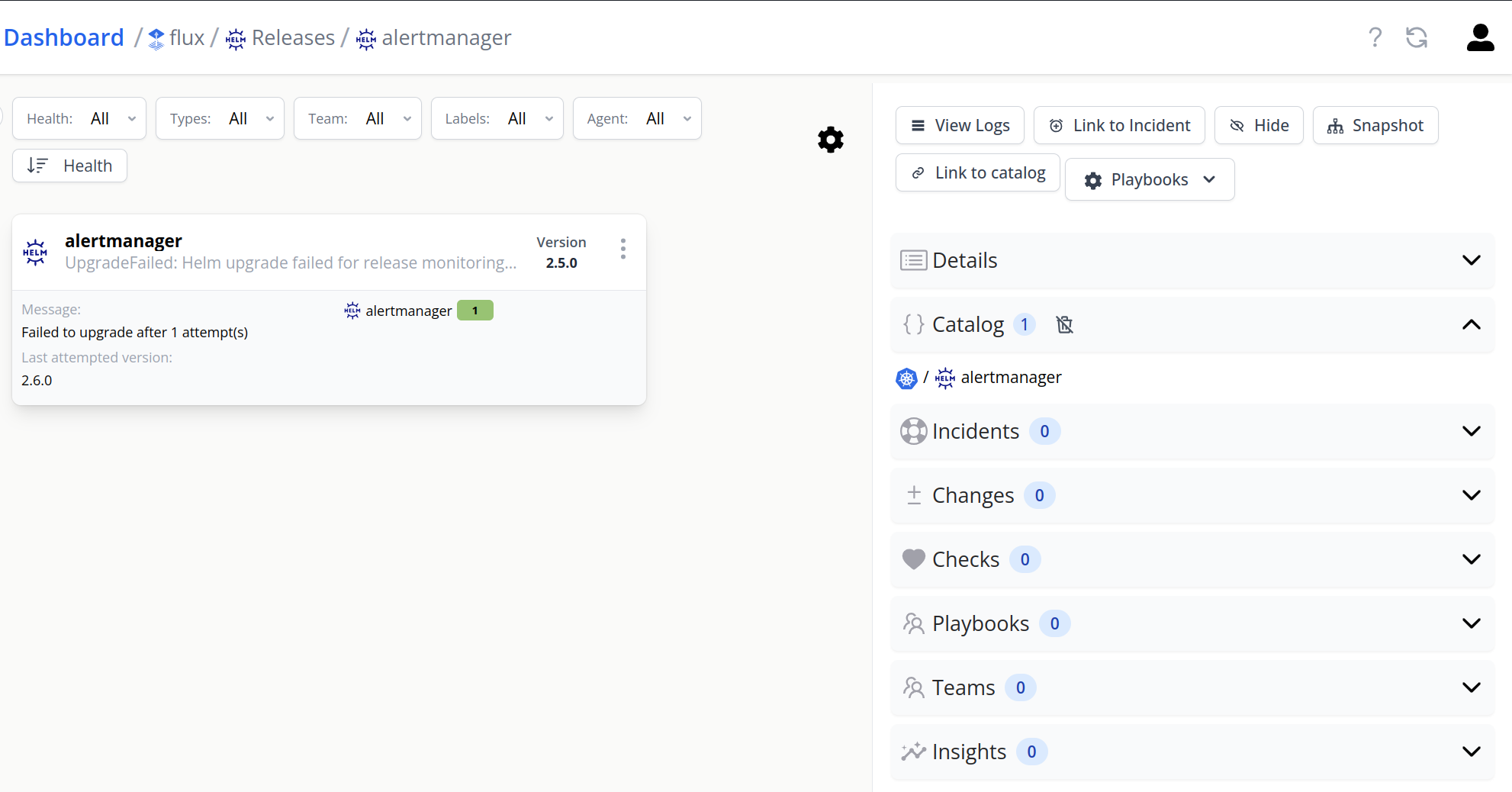The width and height of the screenshot is (1512, 792).
Task: Click the Dashboard link
Action: 64,37
